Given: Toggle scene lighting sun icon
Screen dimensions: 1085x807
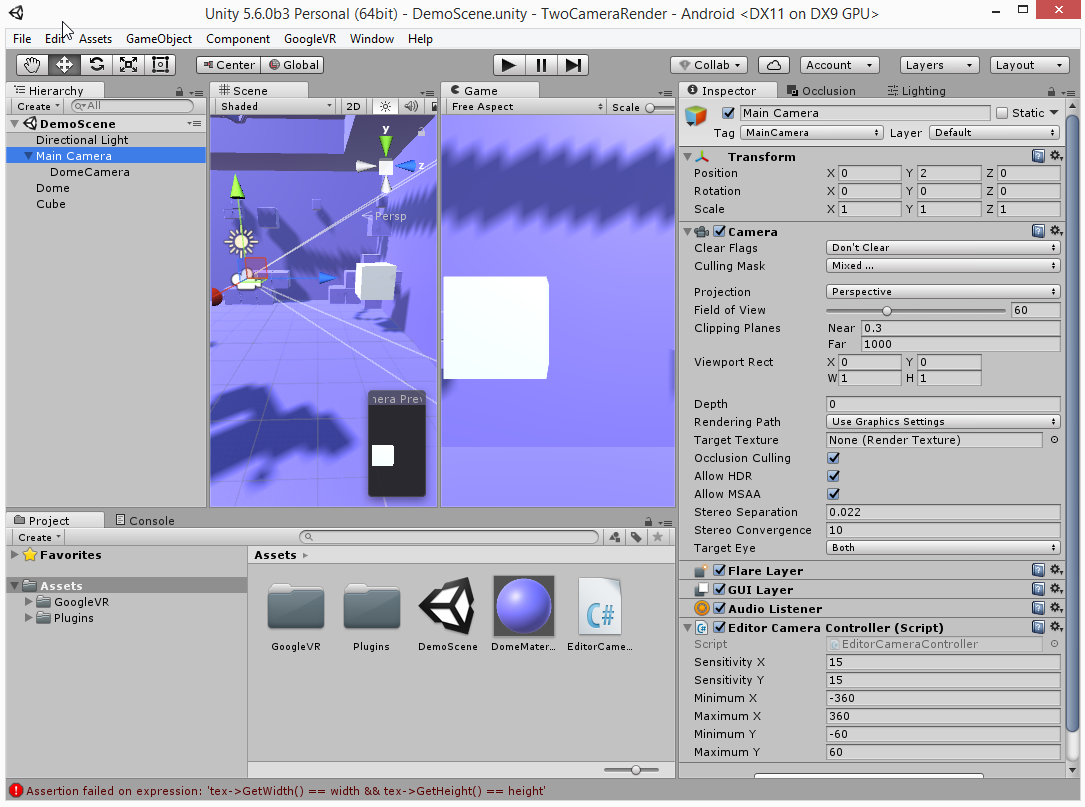Looking at the screenshot, I should (385, 107).
